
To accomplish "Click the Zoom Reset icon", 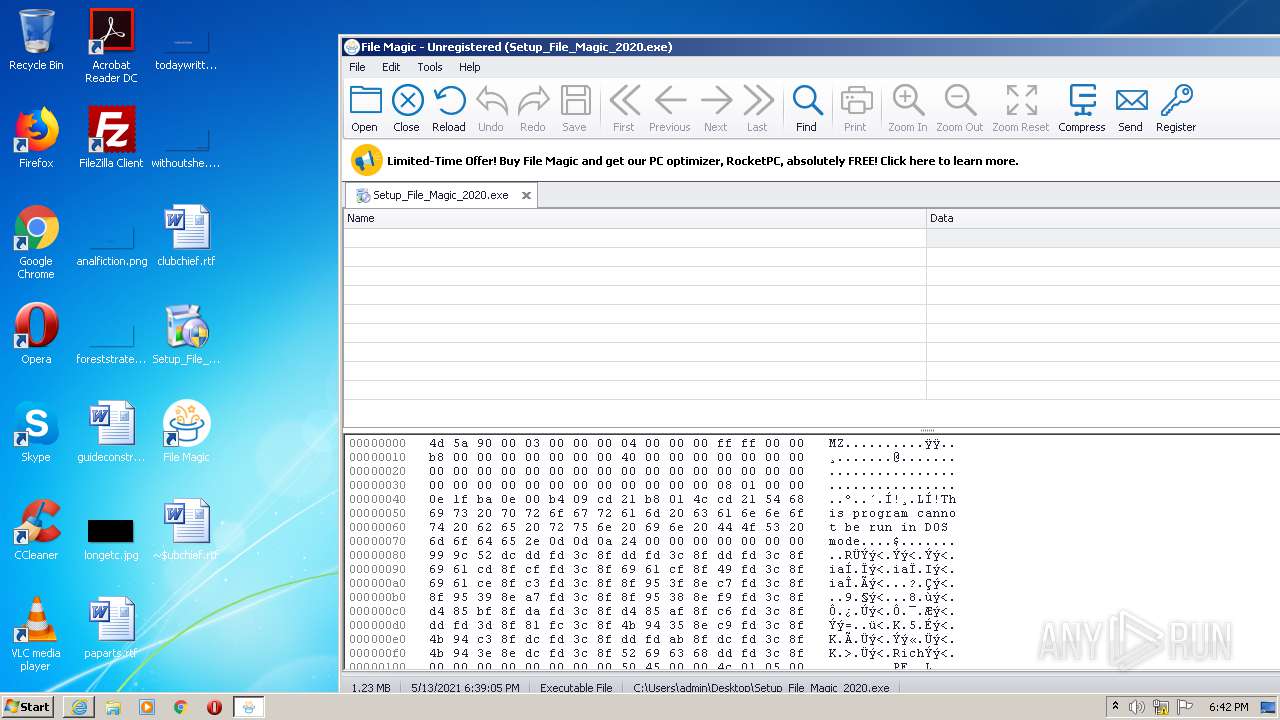I will [x=1021, y=108].
